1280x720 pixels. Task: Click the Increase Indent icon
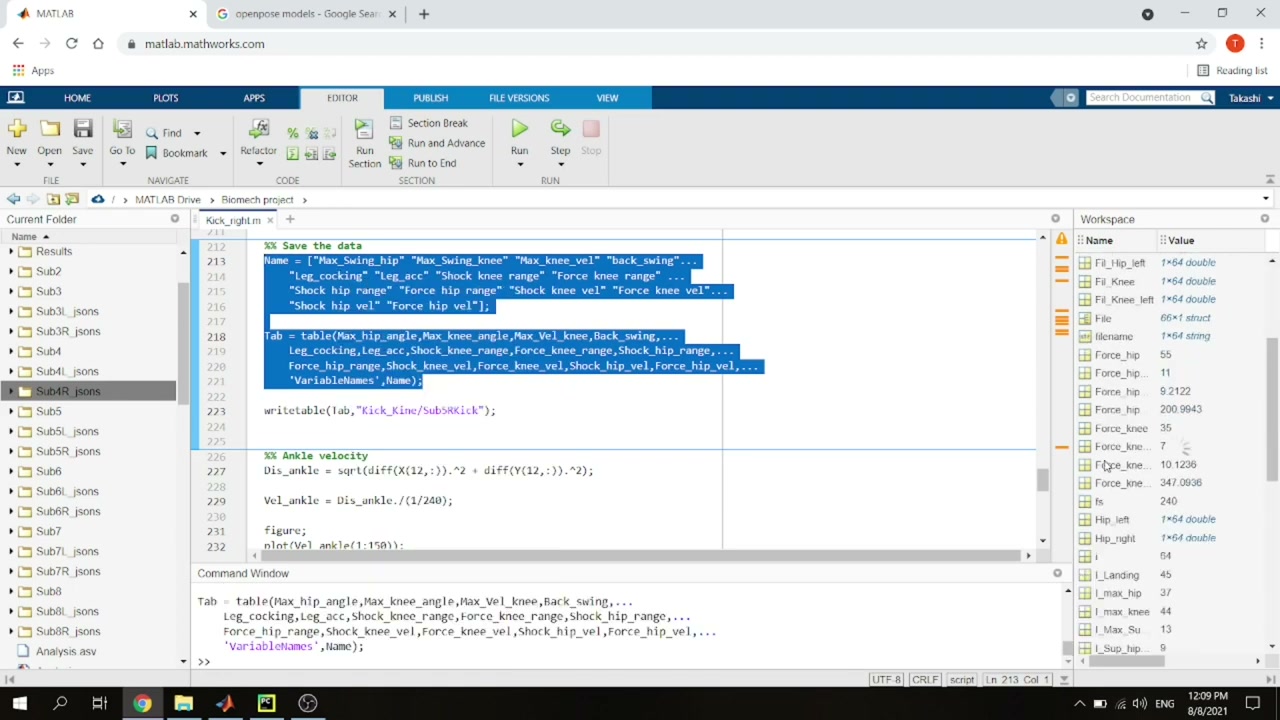[x=311, y=154]
